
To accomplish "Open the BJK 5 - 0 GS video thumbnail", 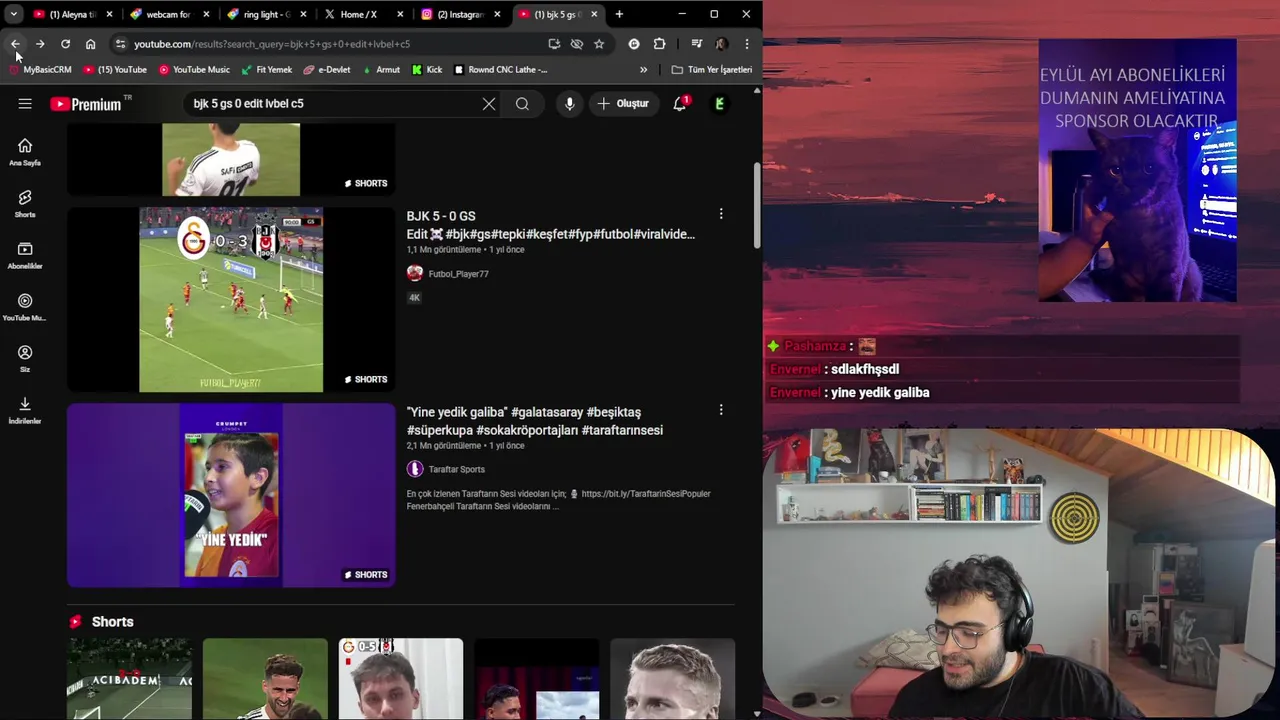I will click(231, 300).
